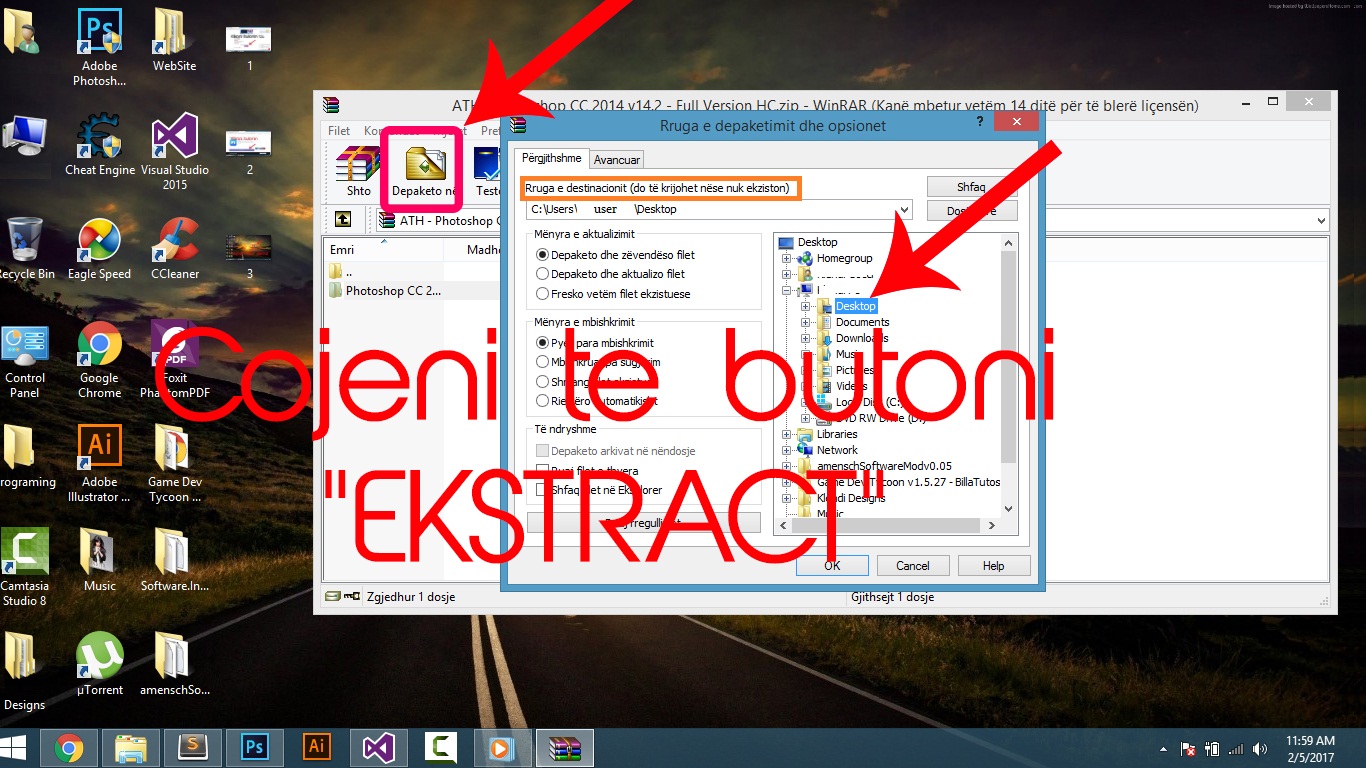Open Adobe Photoshop desktop shortcut

pos(100,46)
